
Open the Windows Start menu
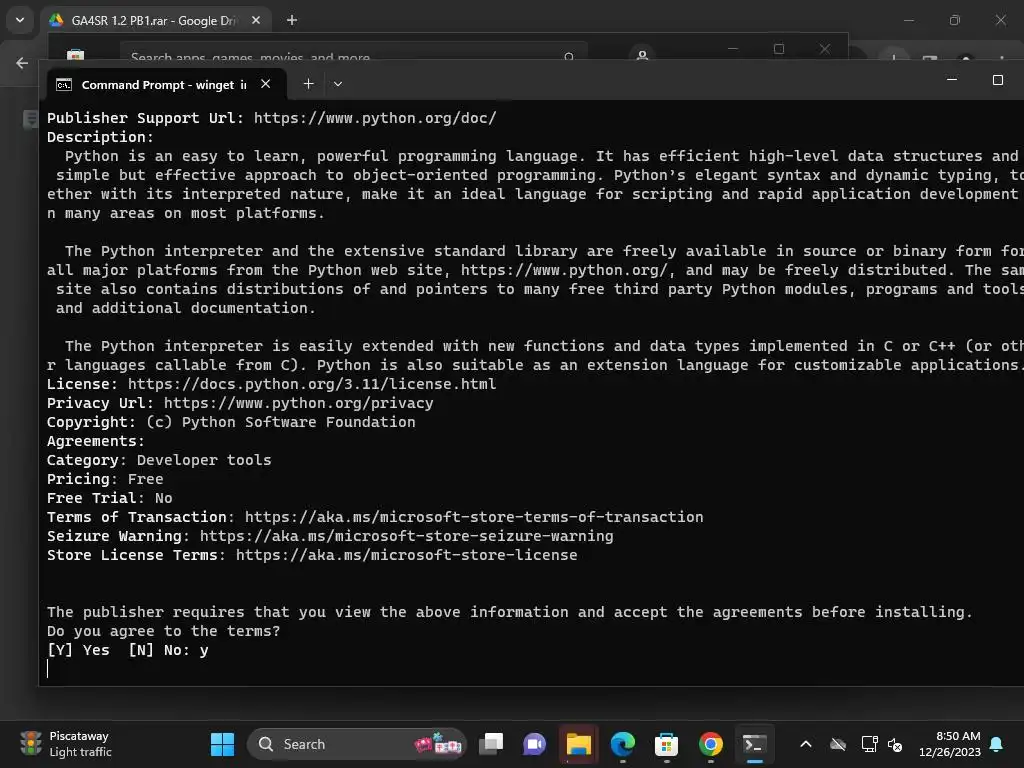click(x=222, y=744)
